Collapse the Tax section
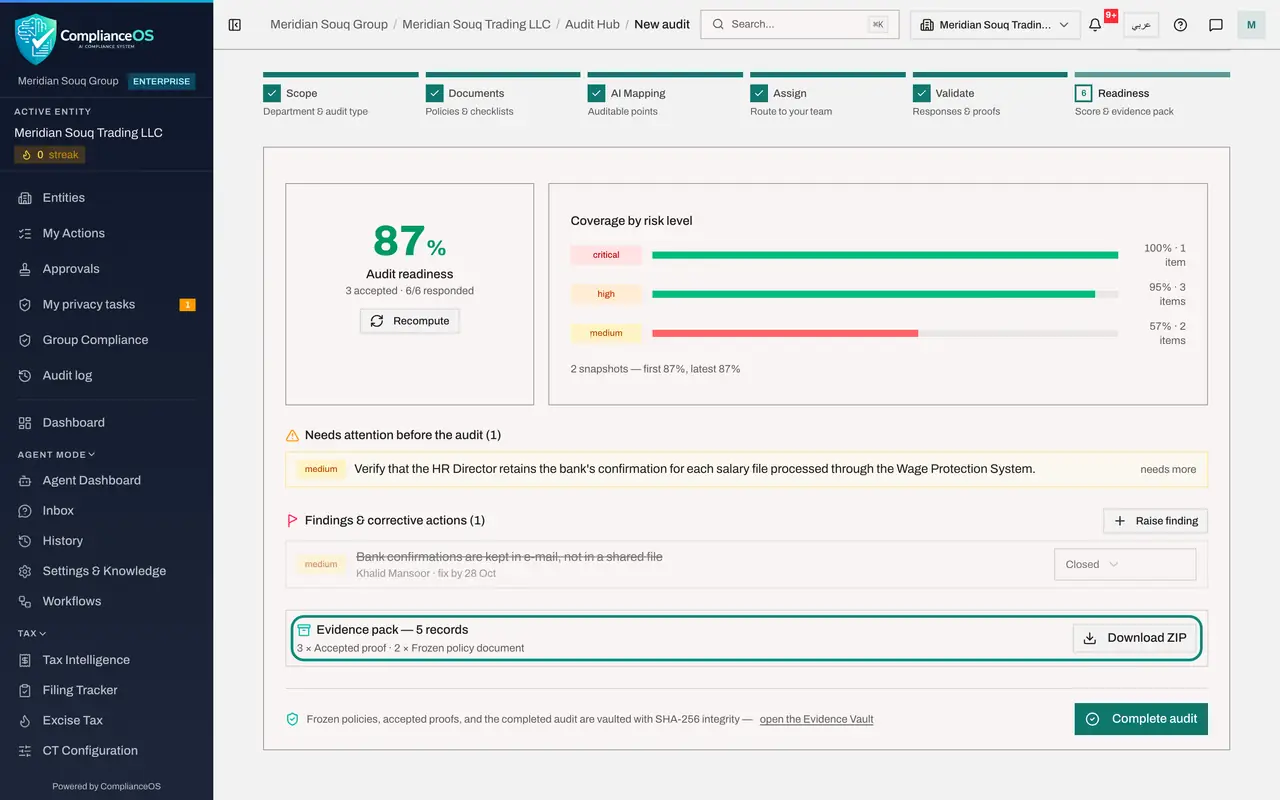Screen dimensions: 1280x800 point(32,633)
